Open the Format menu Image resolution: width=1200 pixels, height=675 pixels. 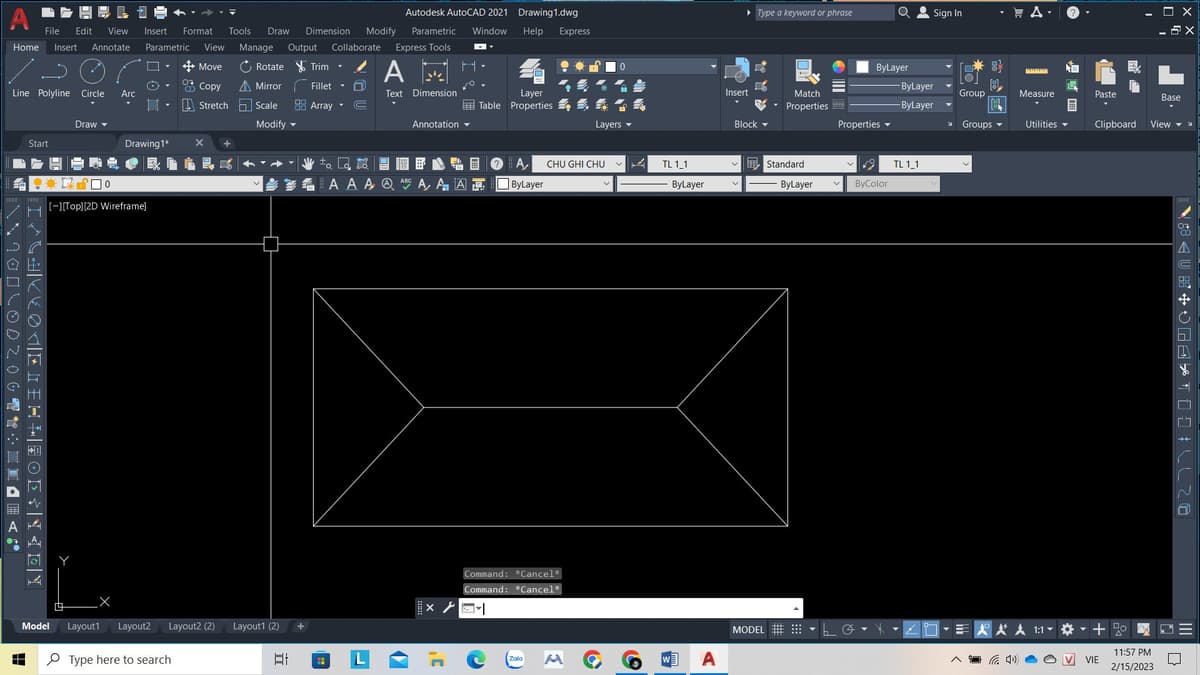click(x=197, y=31)
